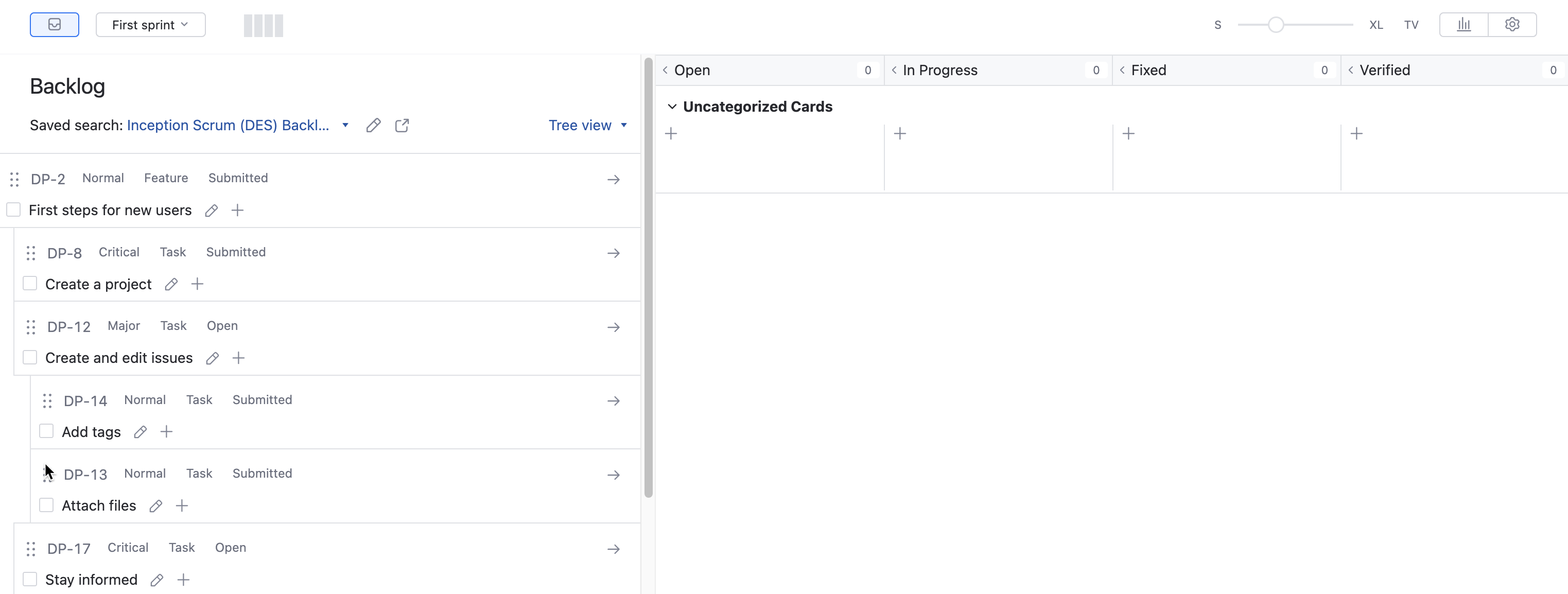Viewport: 1568px width, 594px height.
Task: Check the 'Stay informed' checkbox
Action: 30,579
